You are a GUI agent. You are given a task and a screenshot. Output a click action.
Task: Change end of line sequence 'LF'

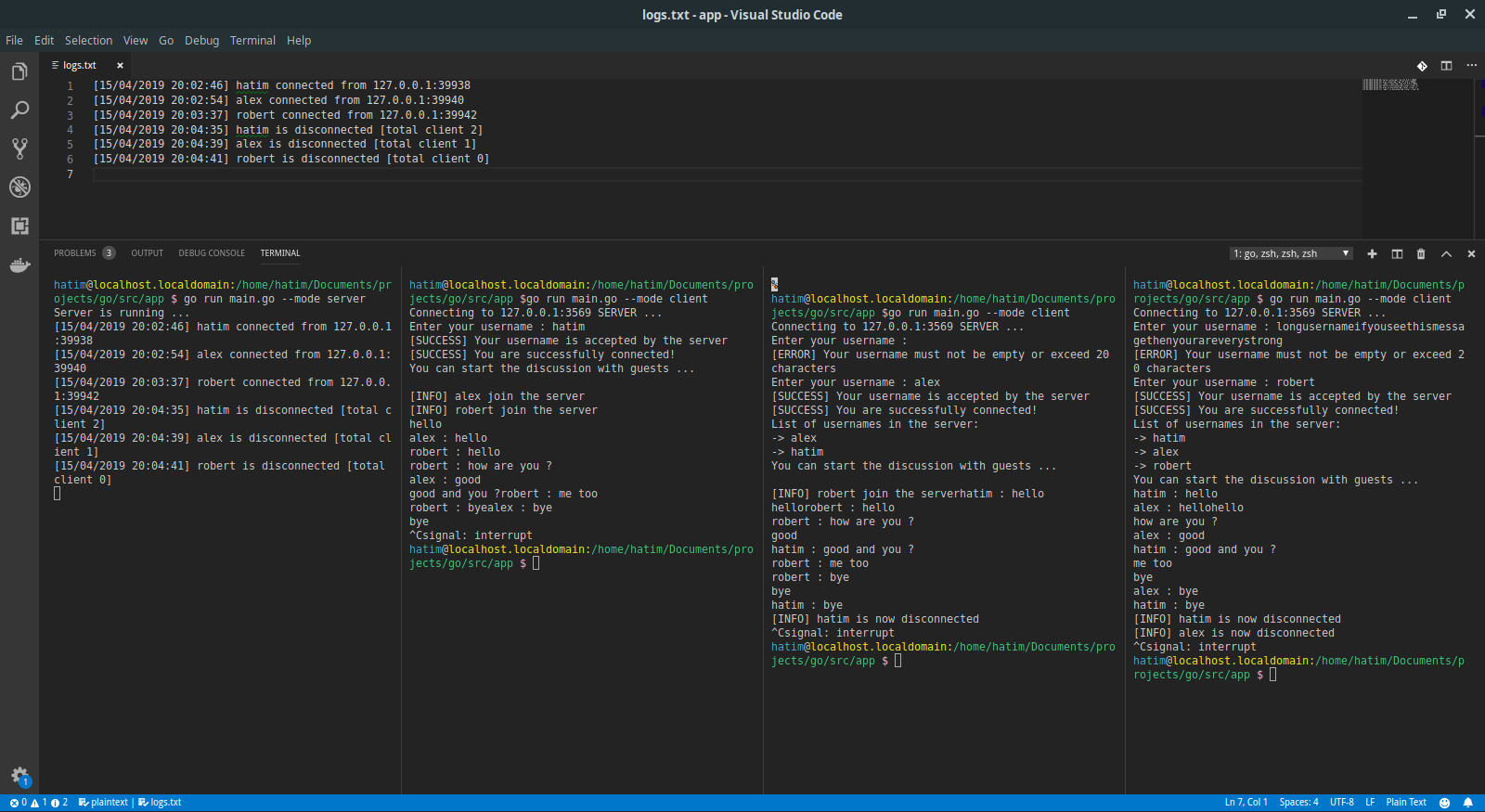1370,803
